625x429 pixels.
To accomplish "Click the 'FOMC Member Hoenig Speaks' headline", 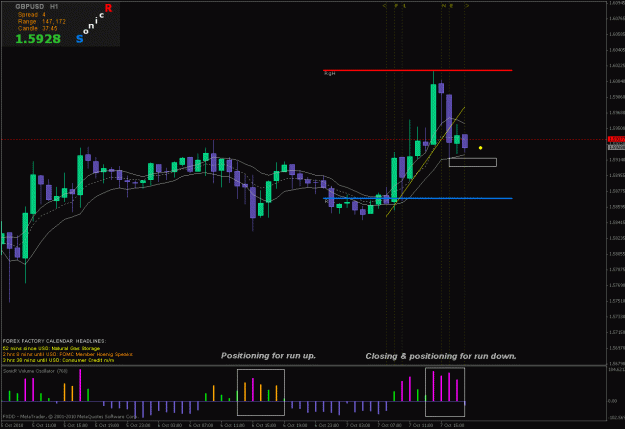I will click(x=96, y=354).
